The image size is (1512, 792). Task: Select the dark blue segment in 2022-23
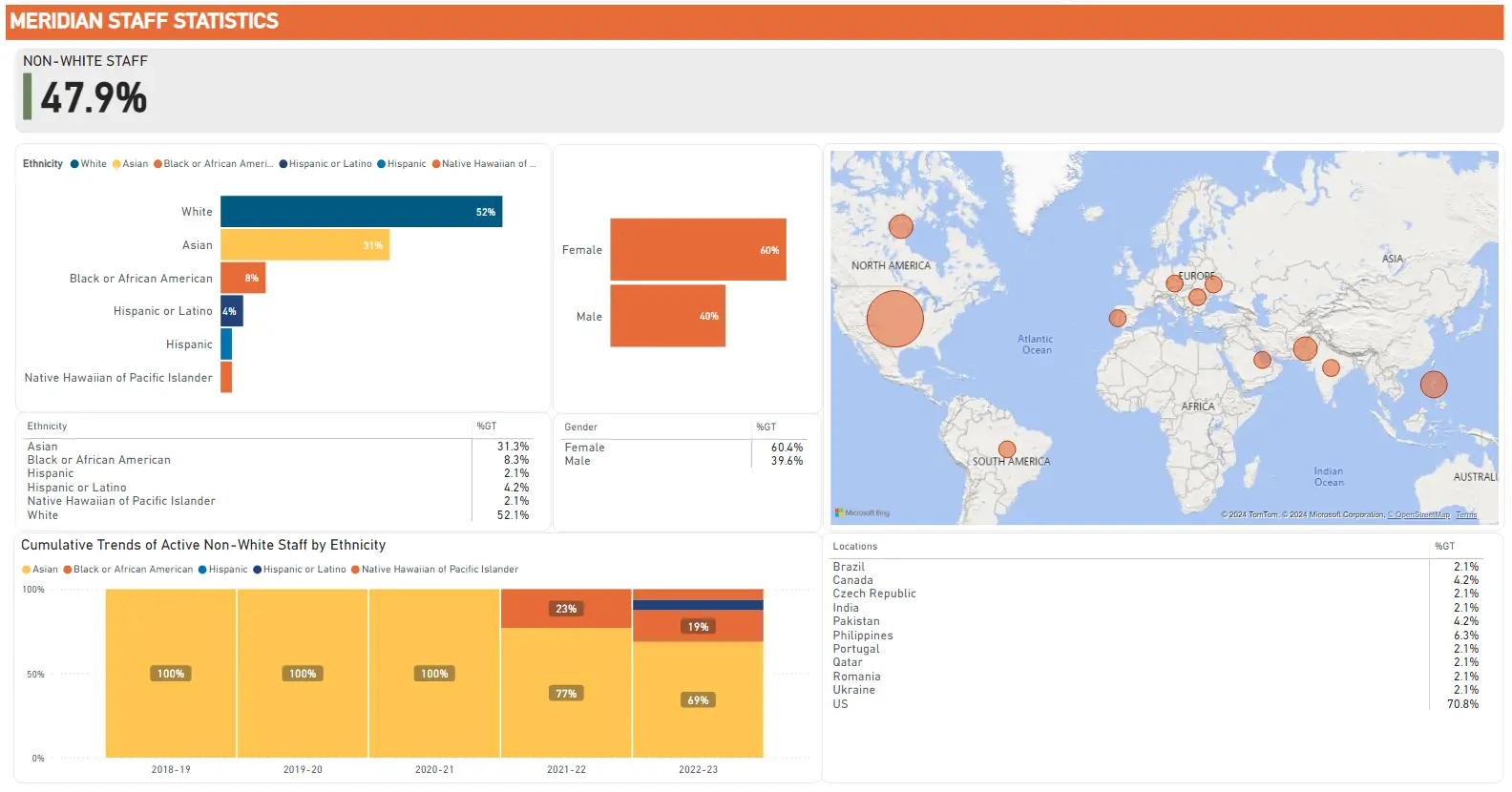698,605
